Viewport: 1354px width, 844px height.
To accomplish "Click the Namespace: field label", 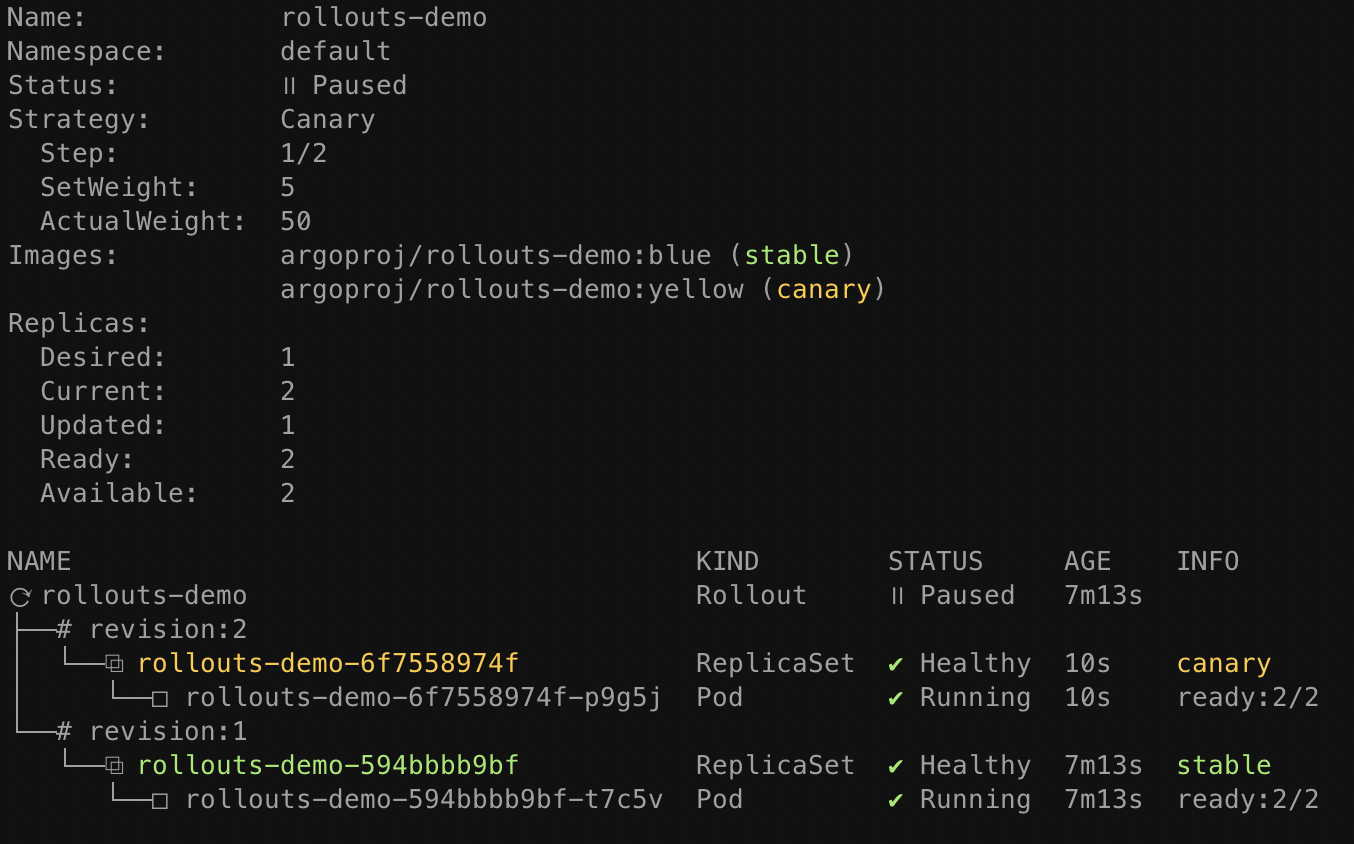I will coord(88,52).
